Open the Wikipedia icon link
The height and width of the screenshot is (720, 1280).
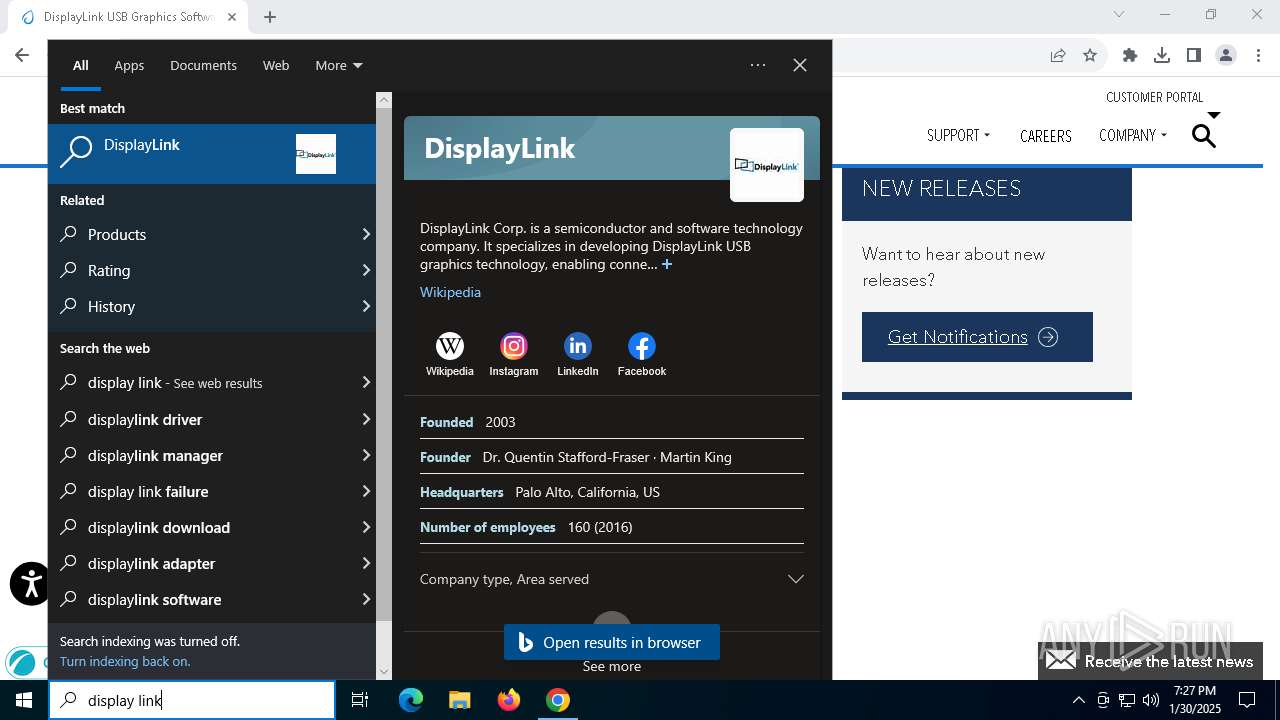pos(450,346)
